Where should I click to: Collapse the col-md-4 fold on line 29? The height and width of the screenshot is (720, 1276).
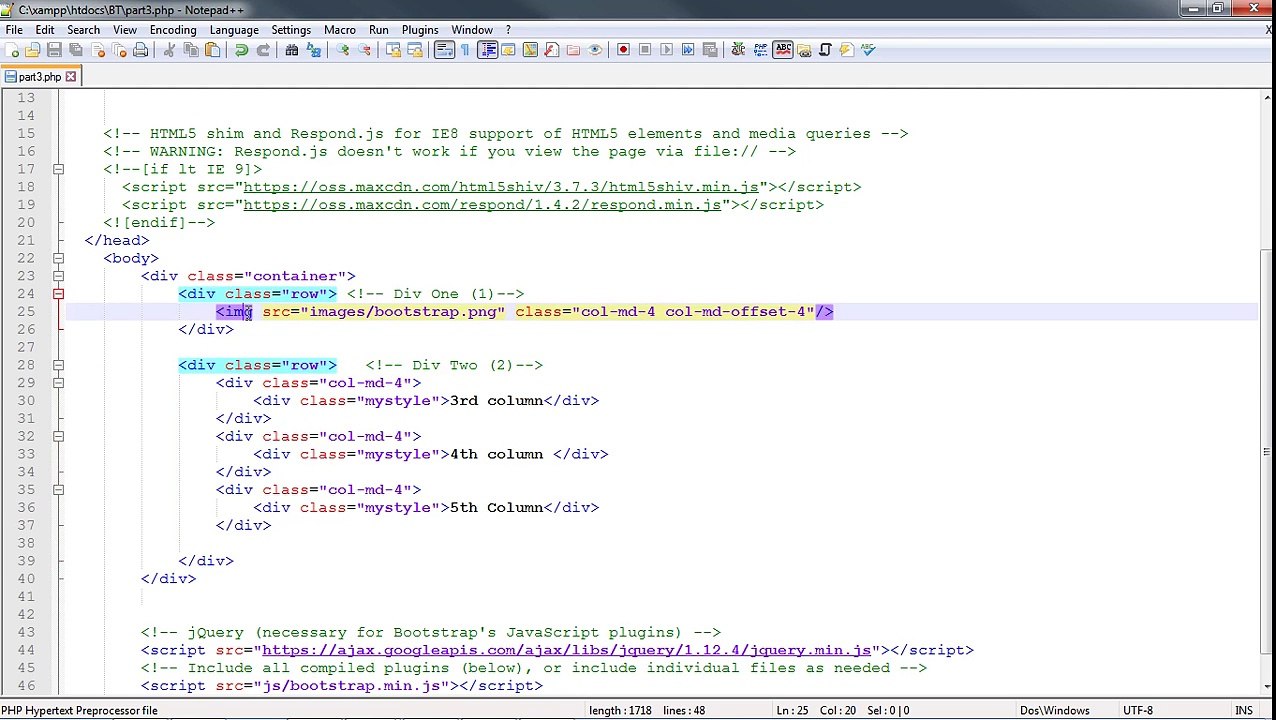pyautogui.click(x=58, y=383)
